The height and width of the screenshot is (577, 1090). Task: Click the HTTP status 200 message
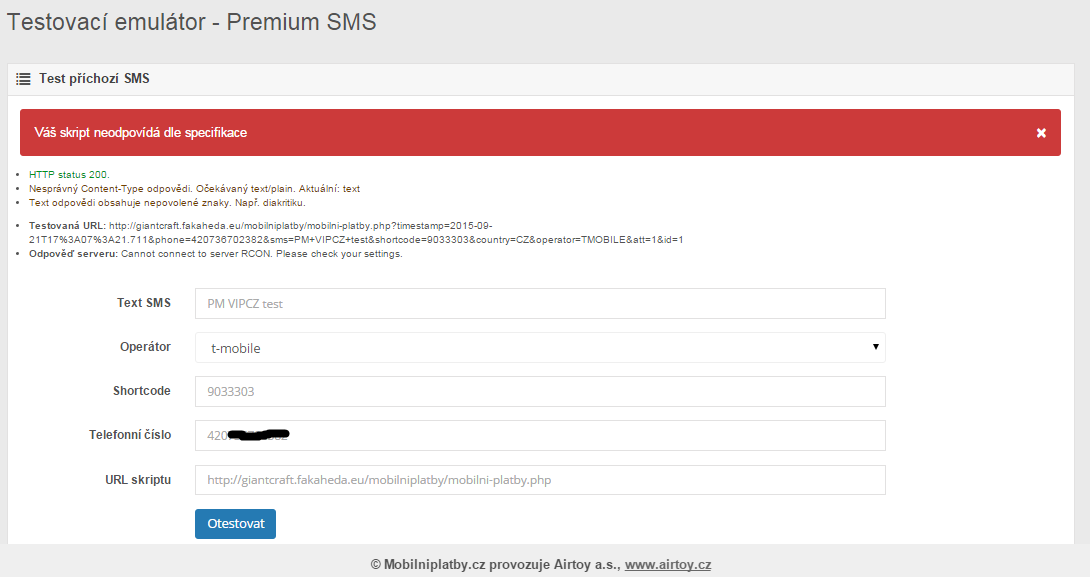69,174
